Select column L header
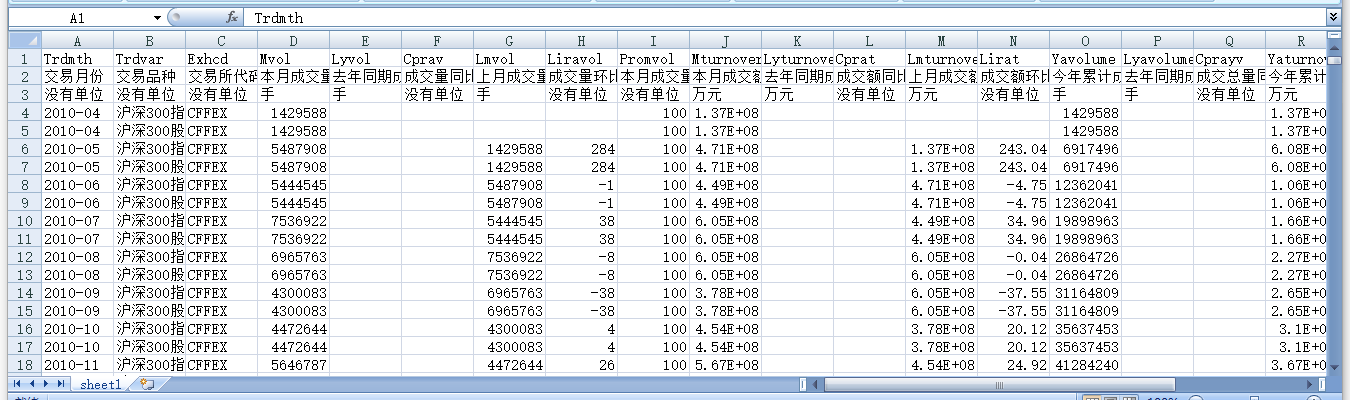 pyautogui.click(x=870, y=41)
